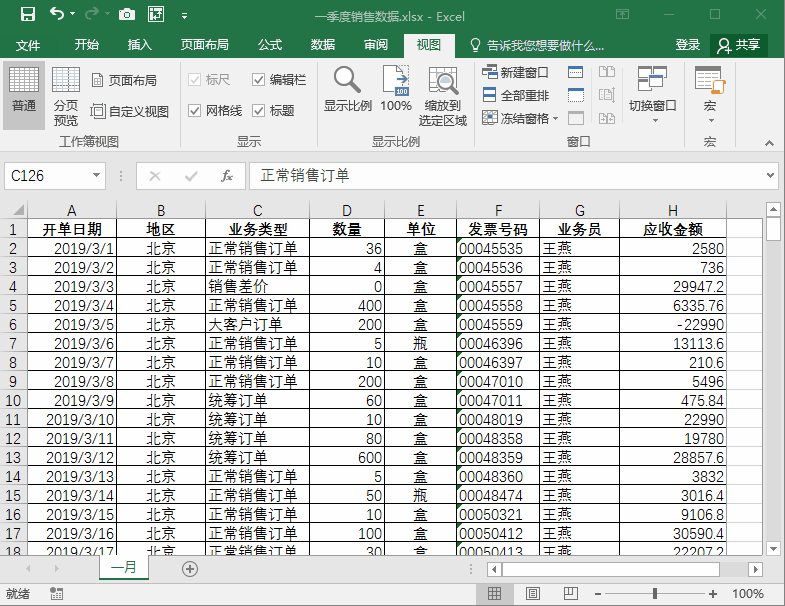The width and height of the screenshot is (785, 606).
Task: Open the New Window command
Action: click(x=516, y=73)
